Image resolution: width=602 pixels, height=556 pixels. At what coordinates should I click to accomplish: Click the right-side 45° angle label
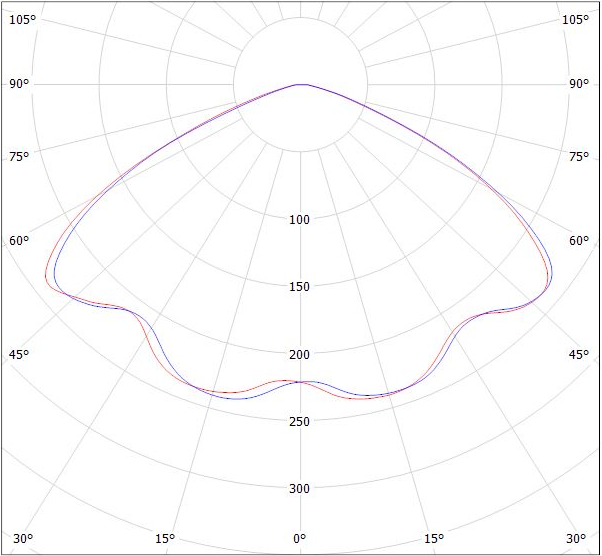tap(579, 354)
